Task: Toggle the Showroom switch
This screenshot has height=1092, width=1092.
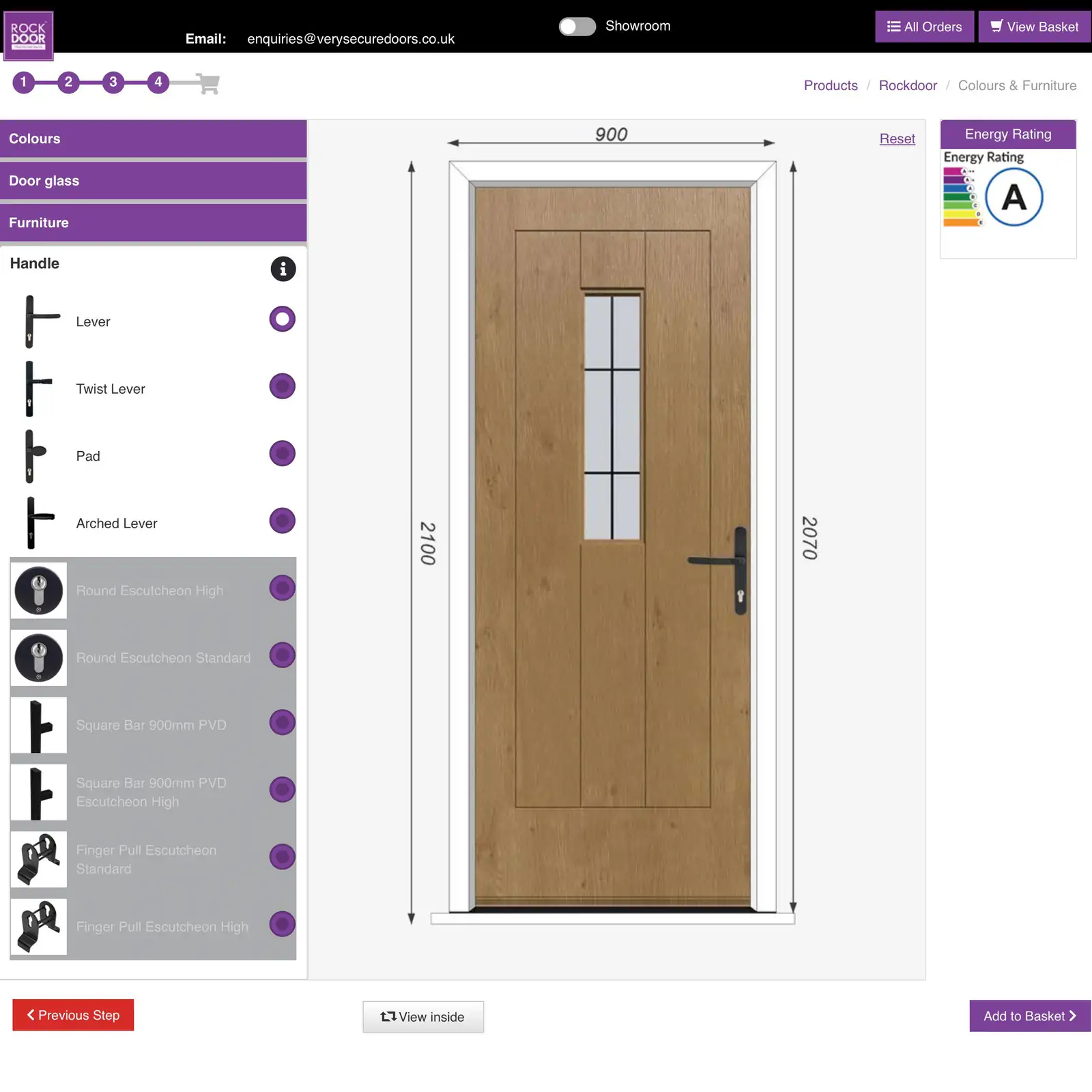Action: (x=577, y=27)
